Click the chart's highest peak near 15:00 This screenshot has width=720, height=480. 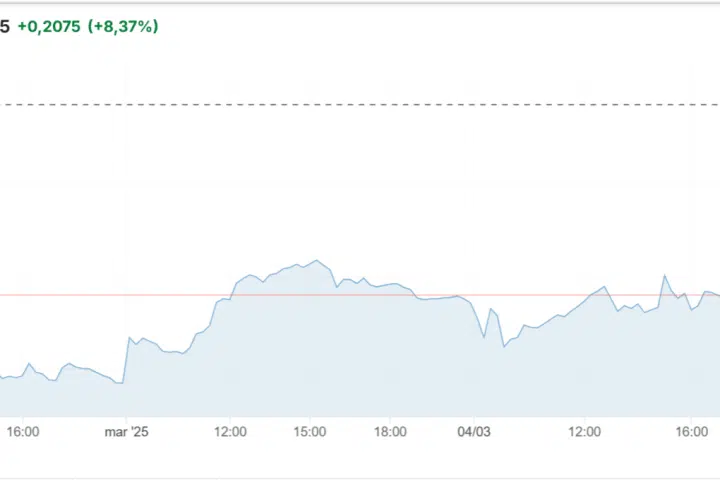[317, 261]
